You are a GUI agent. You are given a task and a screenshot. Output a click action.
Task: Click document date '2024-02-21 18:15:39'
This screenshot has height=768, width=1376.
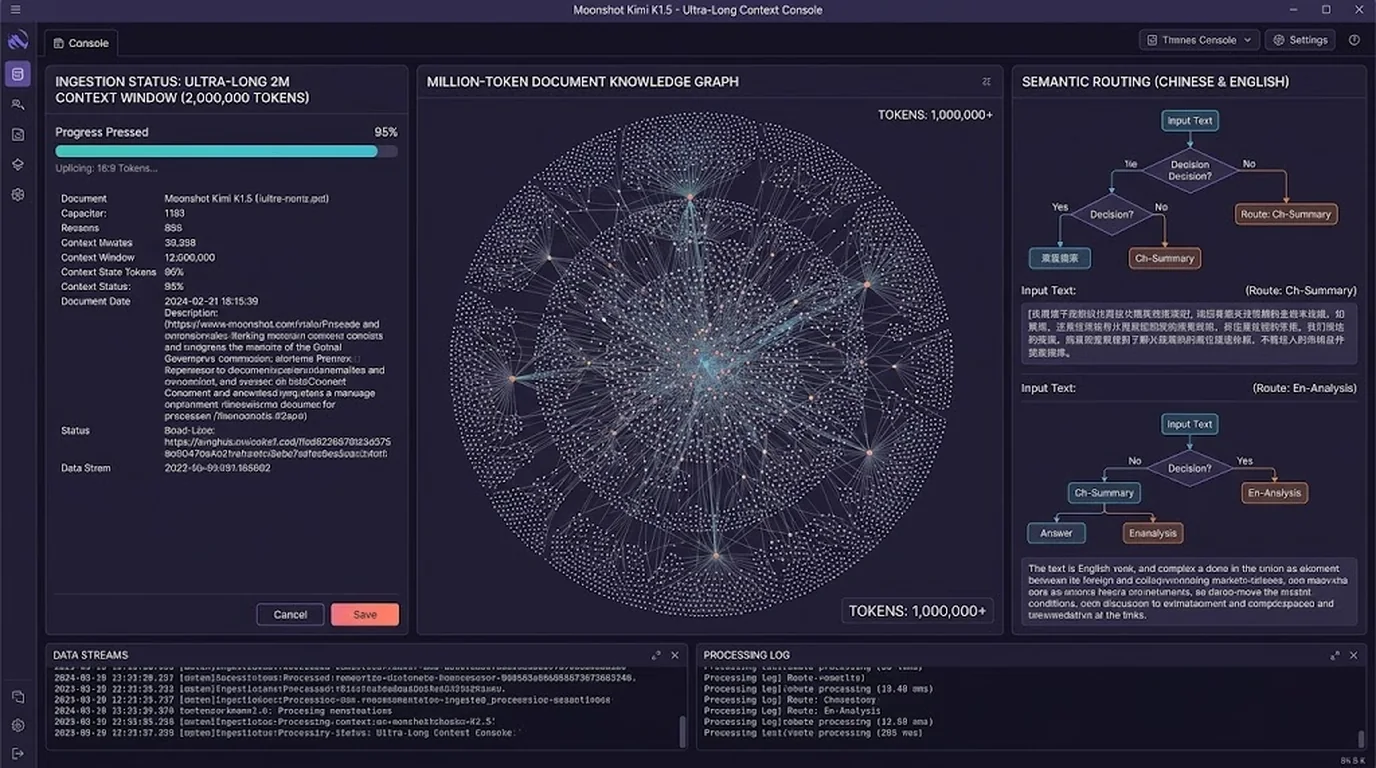pos(211,301)
